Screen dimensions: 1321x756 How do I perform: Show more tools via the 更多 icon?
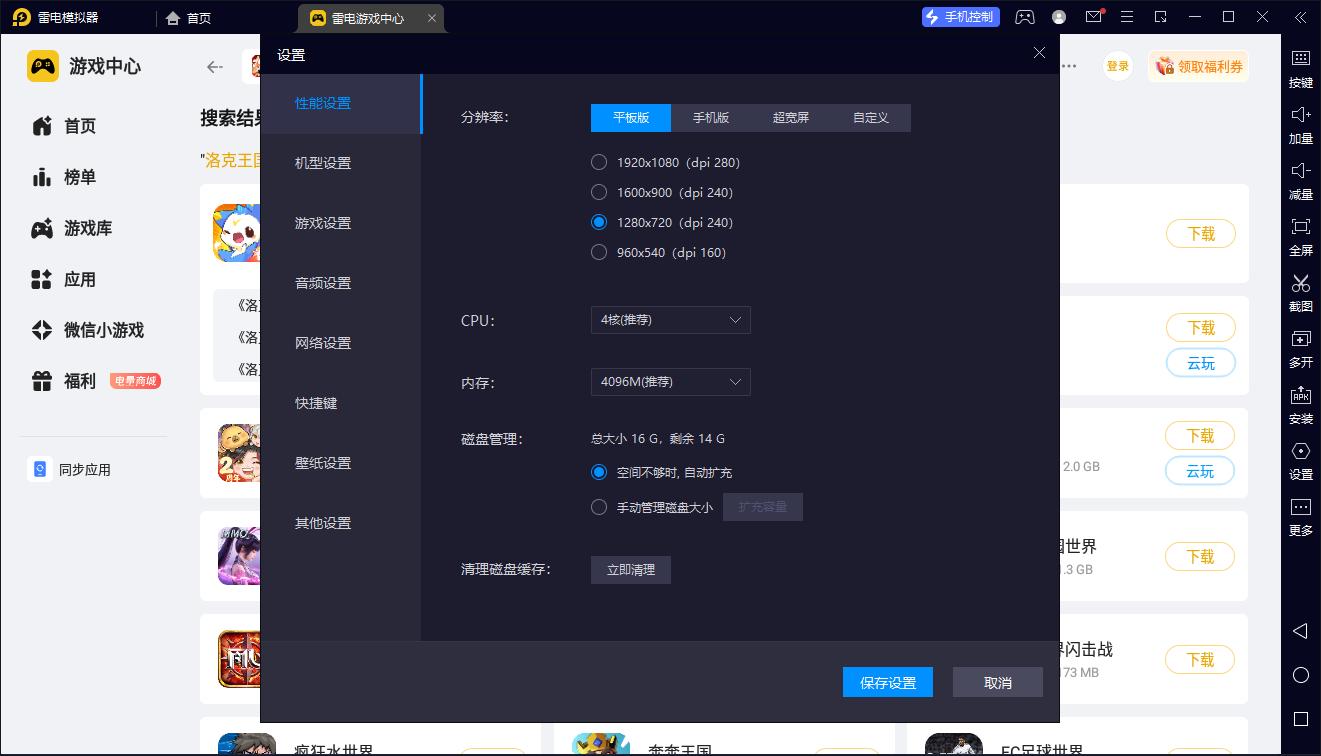click(x=1300, y=515)
